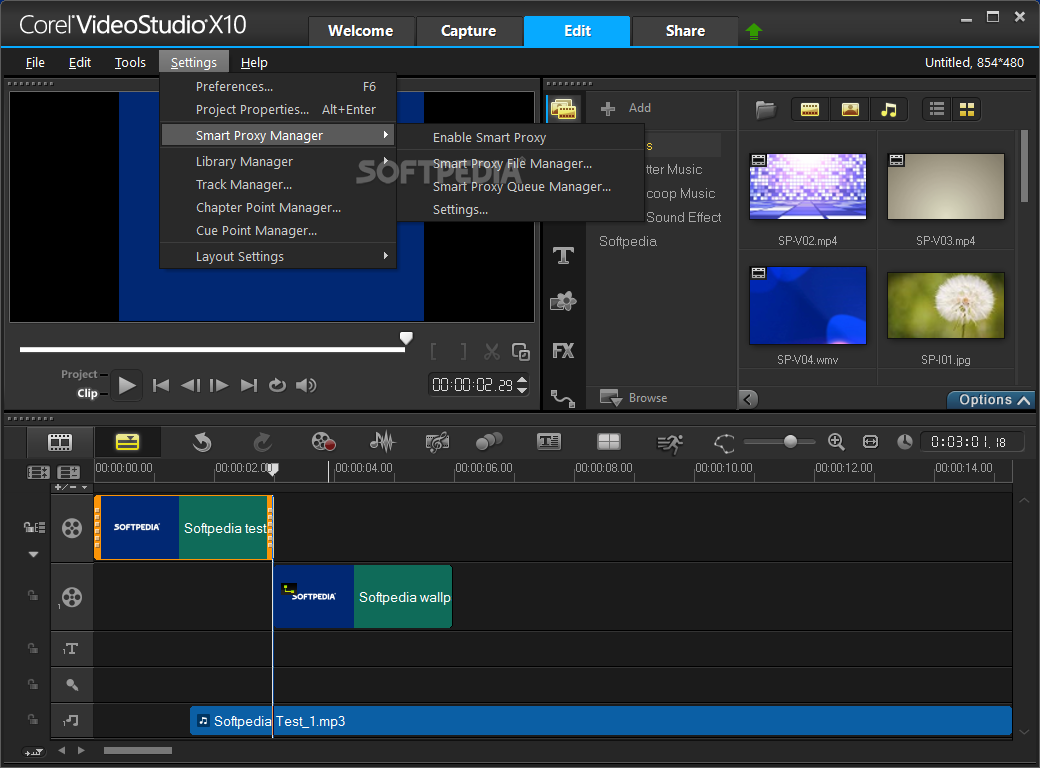Switch to the Share tab
The image size is (1040, 768).
(685, 31)
